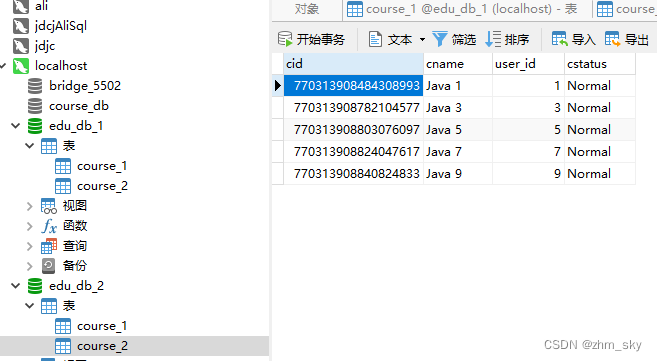Click the 导出 export button

[x=627, y=40]
